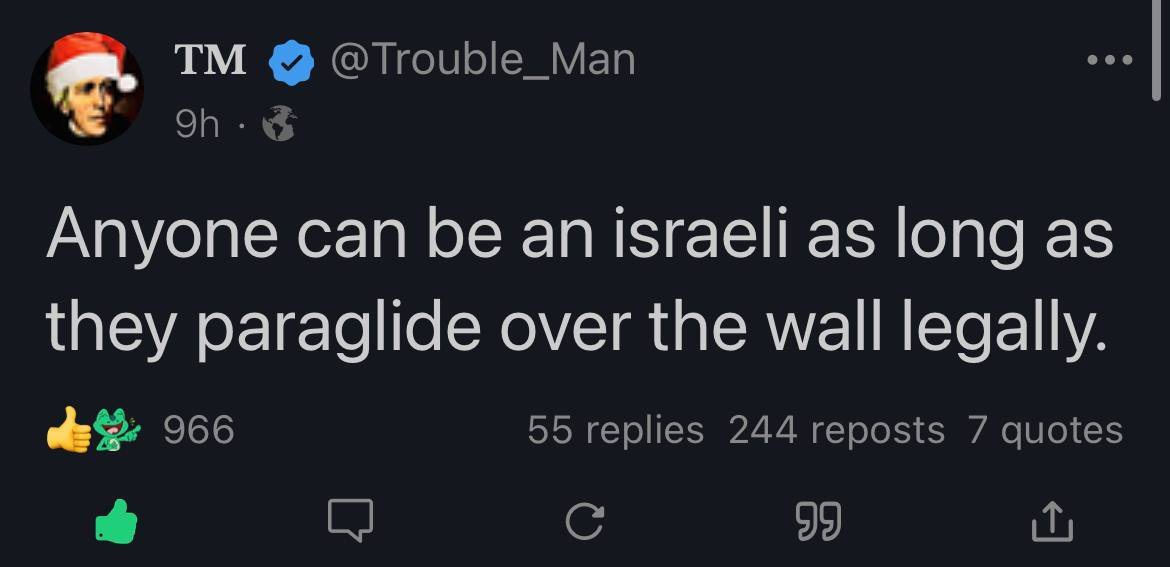Click the TM display name
Screen dimensions: 1170x567
[210, 61]
